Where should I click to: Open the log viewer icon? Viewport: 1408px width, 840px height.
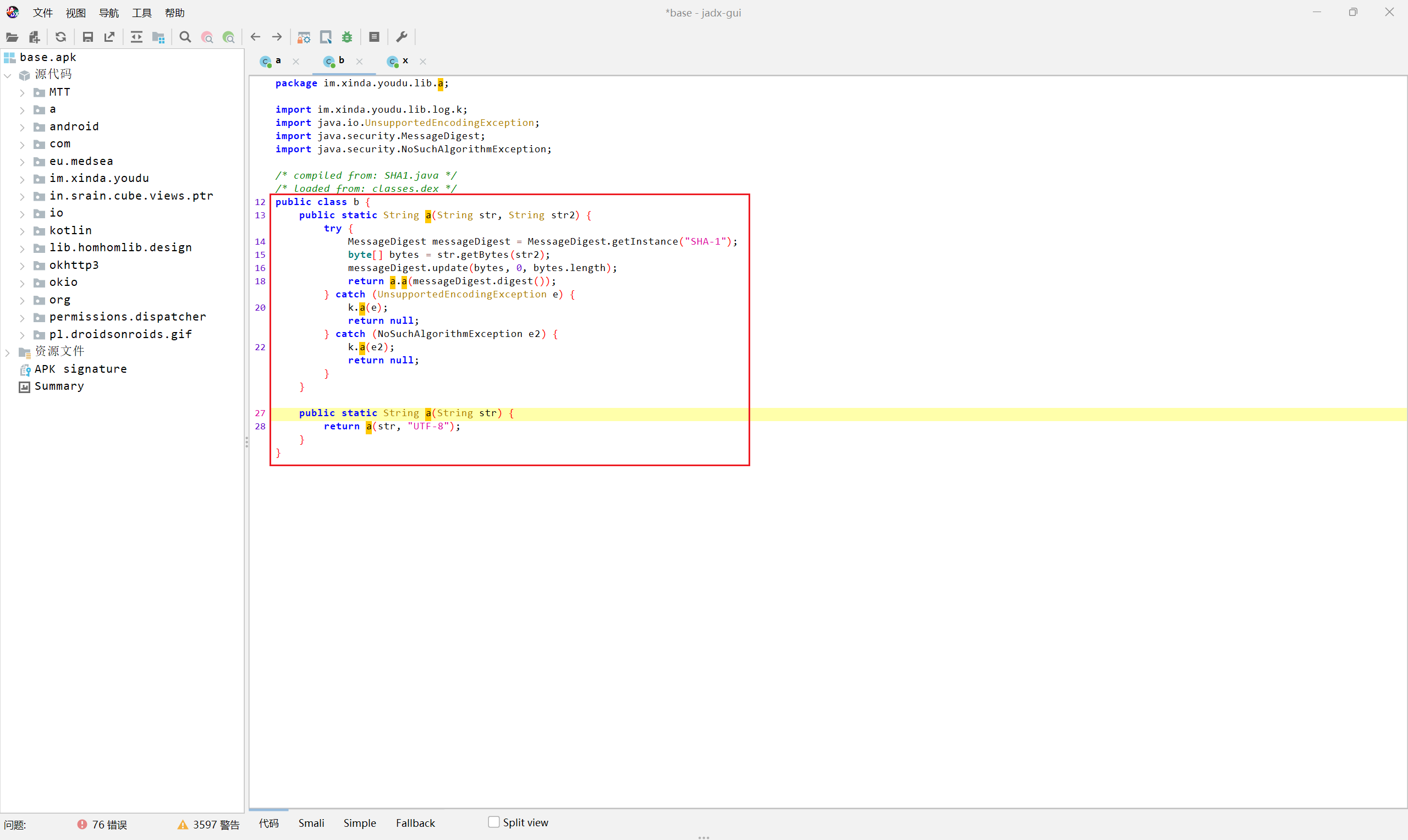point(374,37)
